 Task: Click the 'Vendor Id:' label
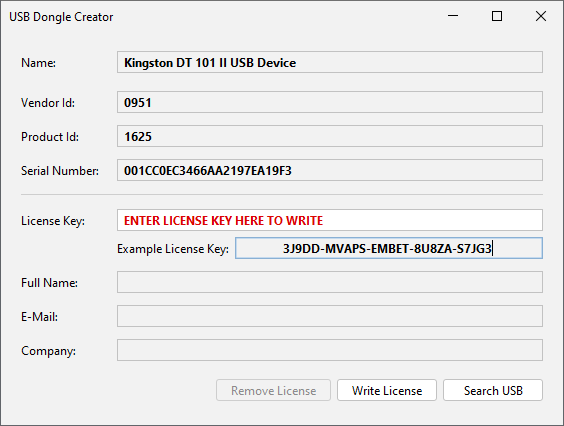pos(48,103)
